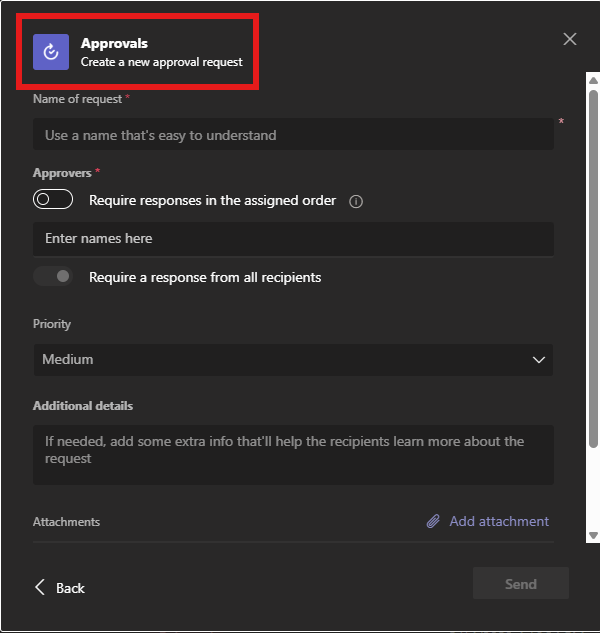Click the scrollbar down arrow
The height and width of the screenshot is (633, 600).
[x=593, y=536]
